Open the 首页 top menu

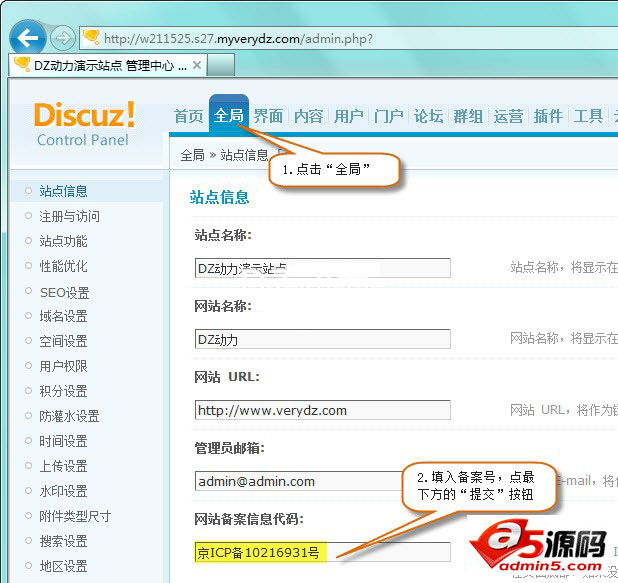pyautogui.click(x=188, y=116)
